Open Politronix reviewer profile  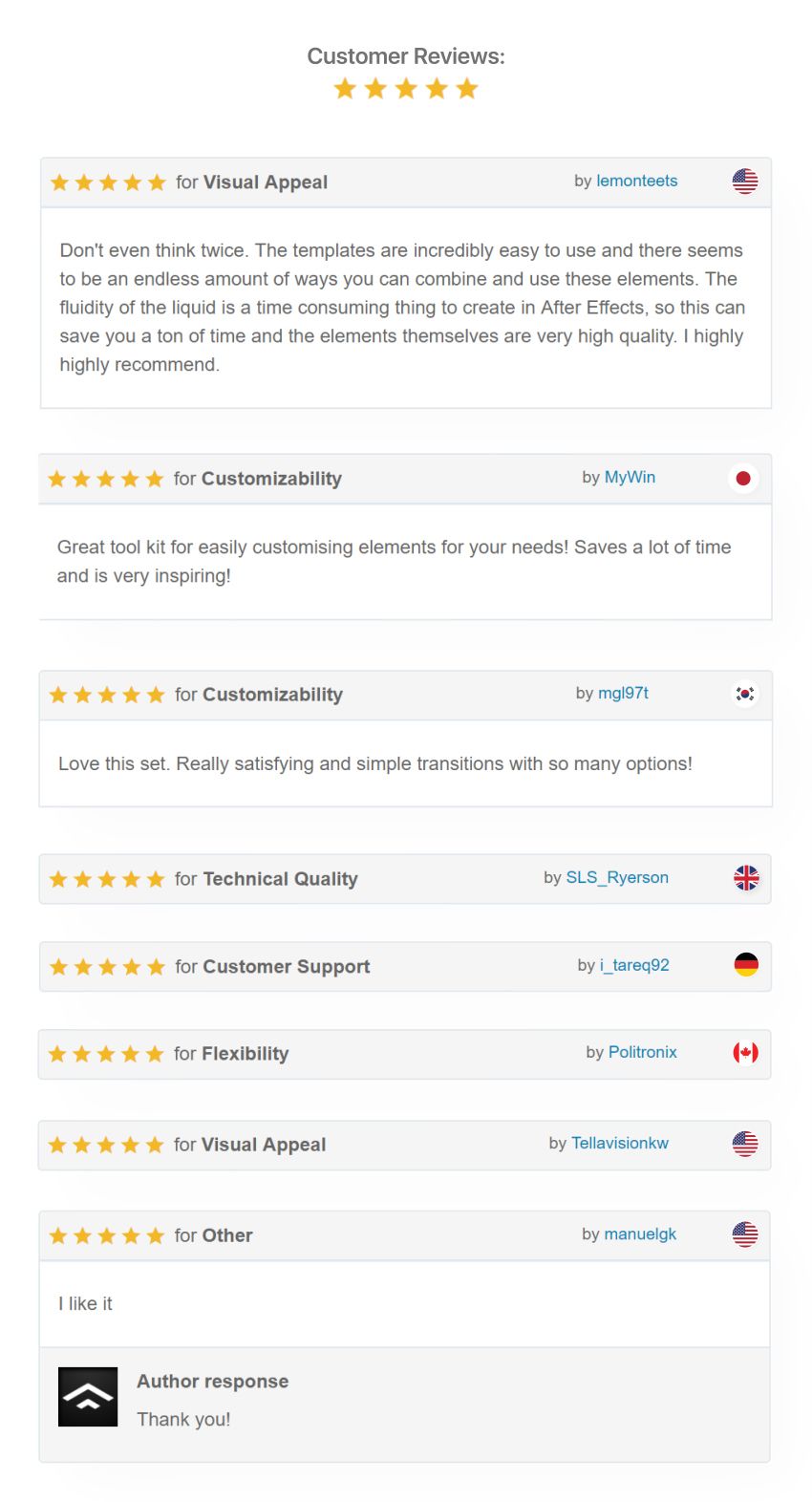pyautogui.click(x=643, y=1052)
